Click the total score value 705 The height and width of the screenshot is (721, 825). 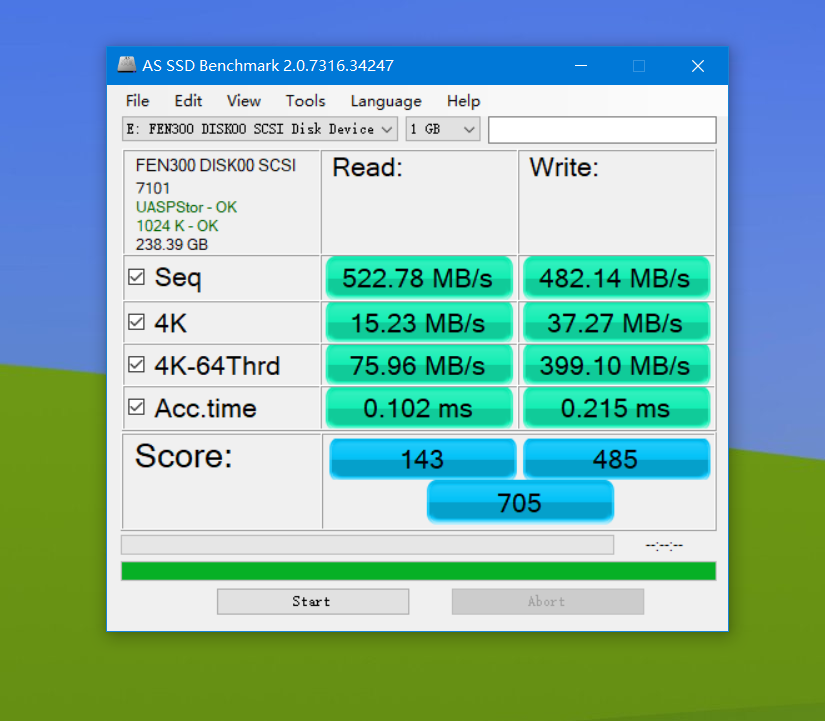click(x=520, y=503)
